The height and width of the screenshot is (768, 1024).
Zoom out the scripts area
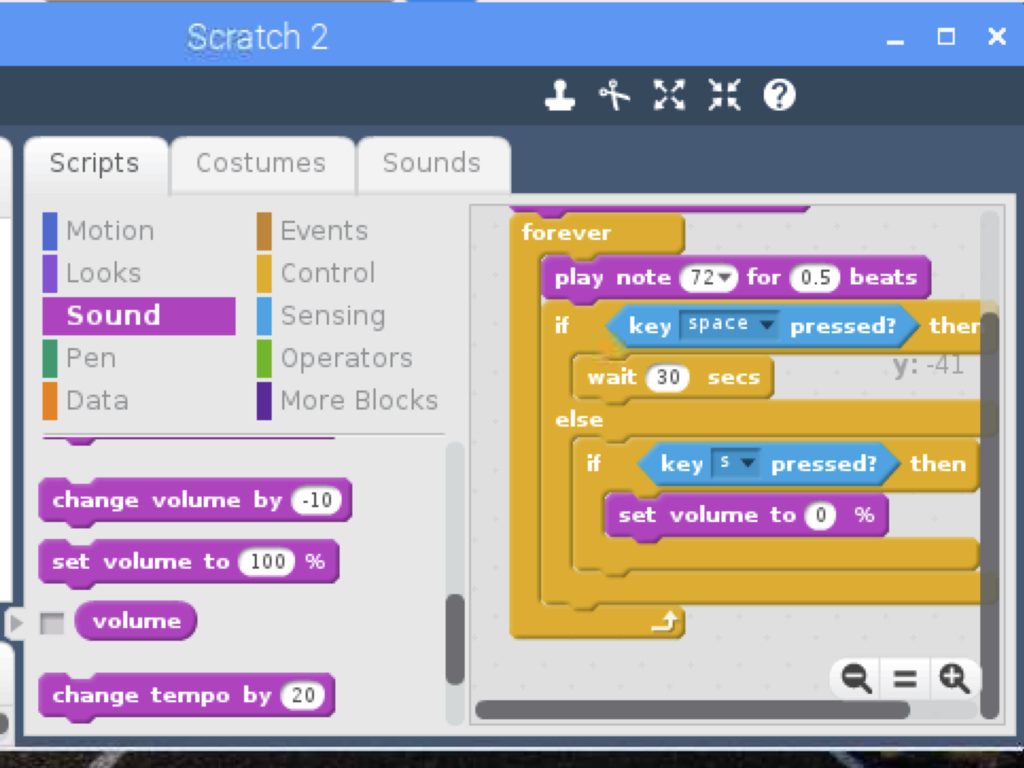point(856,679)
